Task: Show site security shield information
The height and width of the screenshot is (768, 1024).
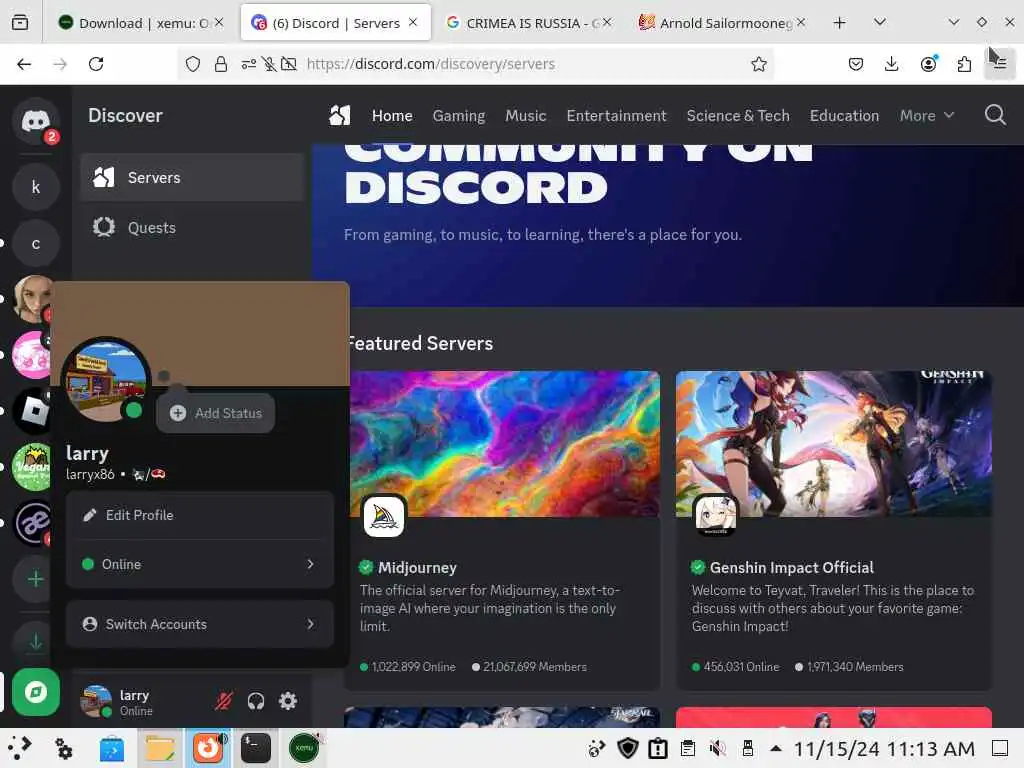Action: click(x=193, y=64)
